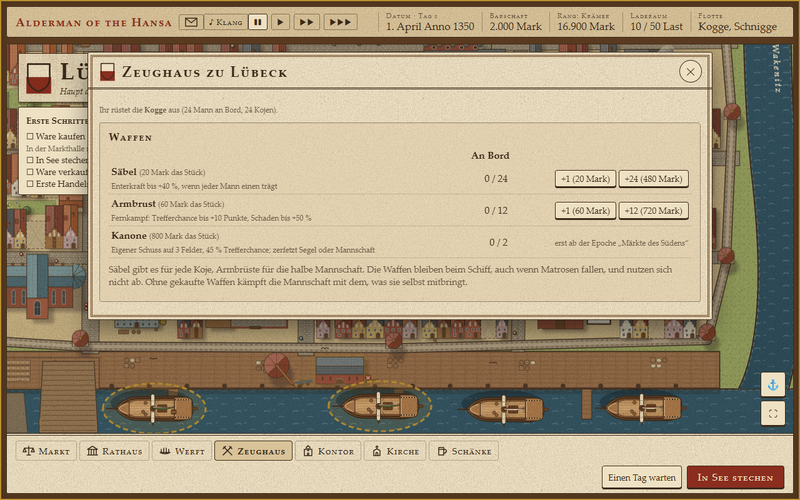This screenshot has height=500, width=800.
Task: Check the Erste Handelsreise task checkbox
Action: click(30, 184)
